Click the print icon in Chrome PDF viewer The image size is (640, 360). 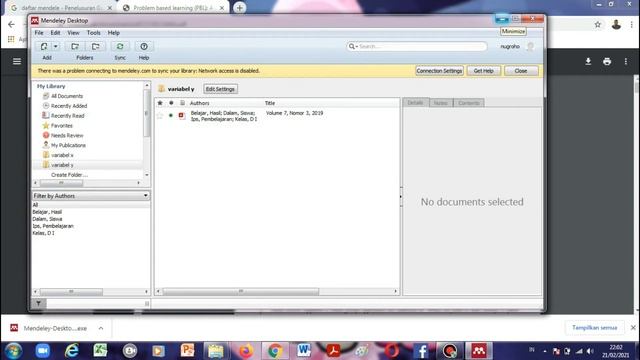[x=607, y=61]
